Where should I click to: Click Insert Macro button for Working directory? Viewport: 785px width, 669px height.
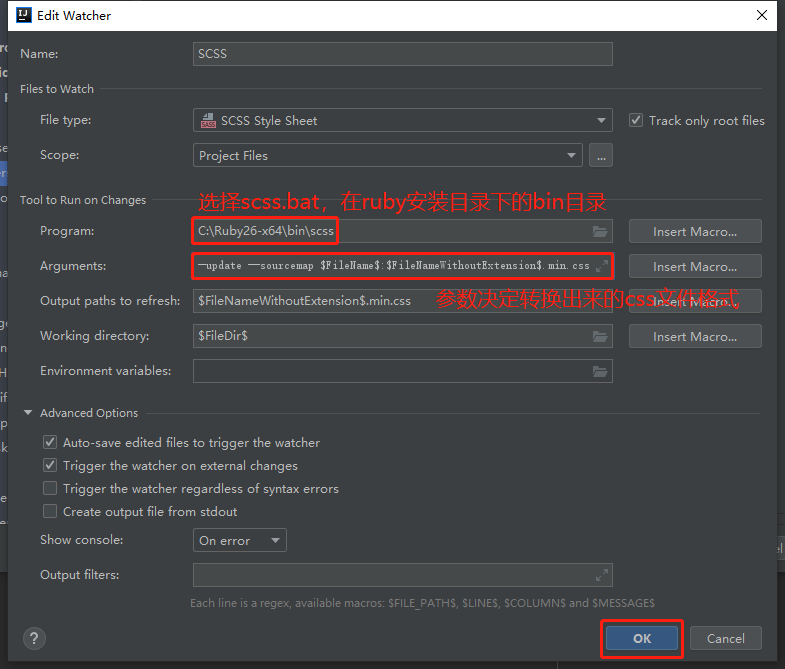point(695,337)
